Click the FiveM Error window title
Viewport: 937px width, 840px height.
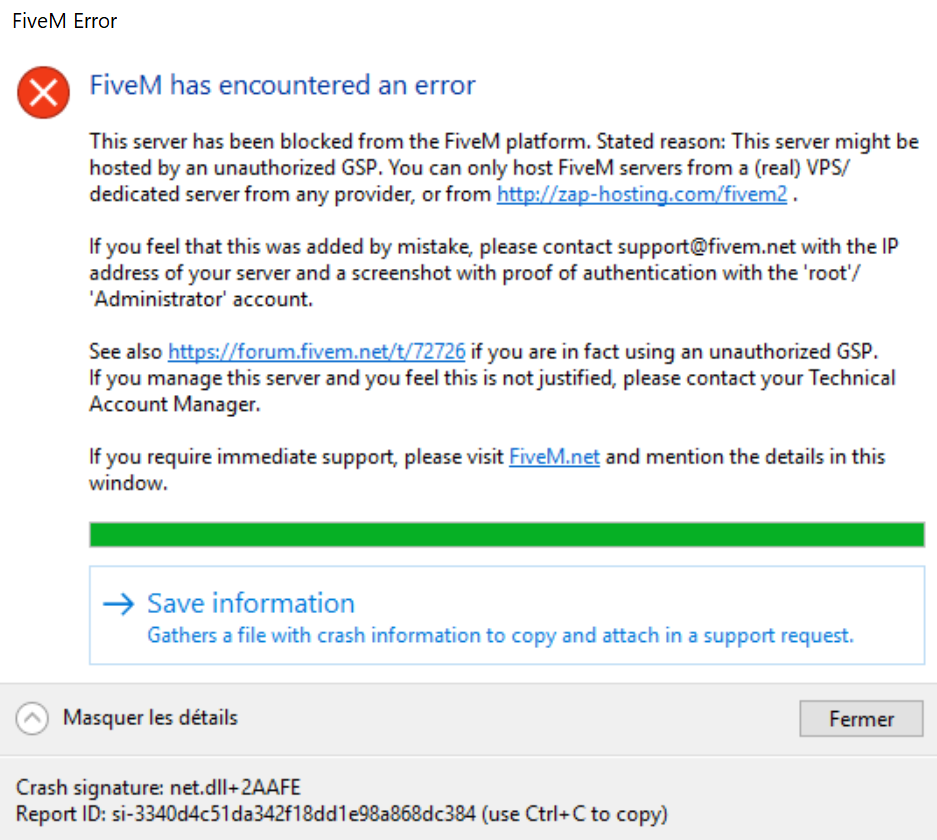pyautogui.click(x=63, y=20)
